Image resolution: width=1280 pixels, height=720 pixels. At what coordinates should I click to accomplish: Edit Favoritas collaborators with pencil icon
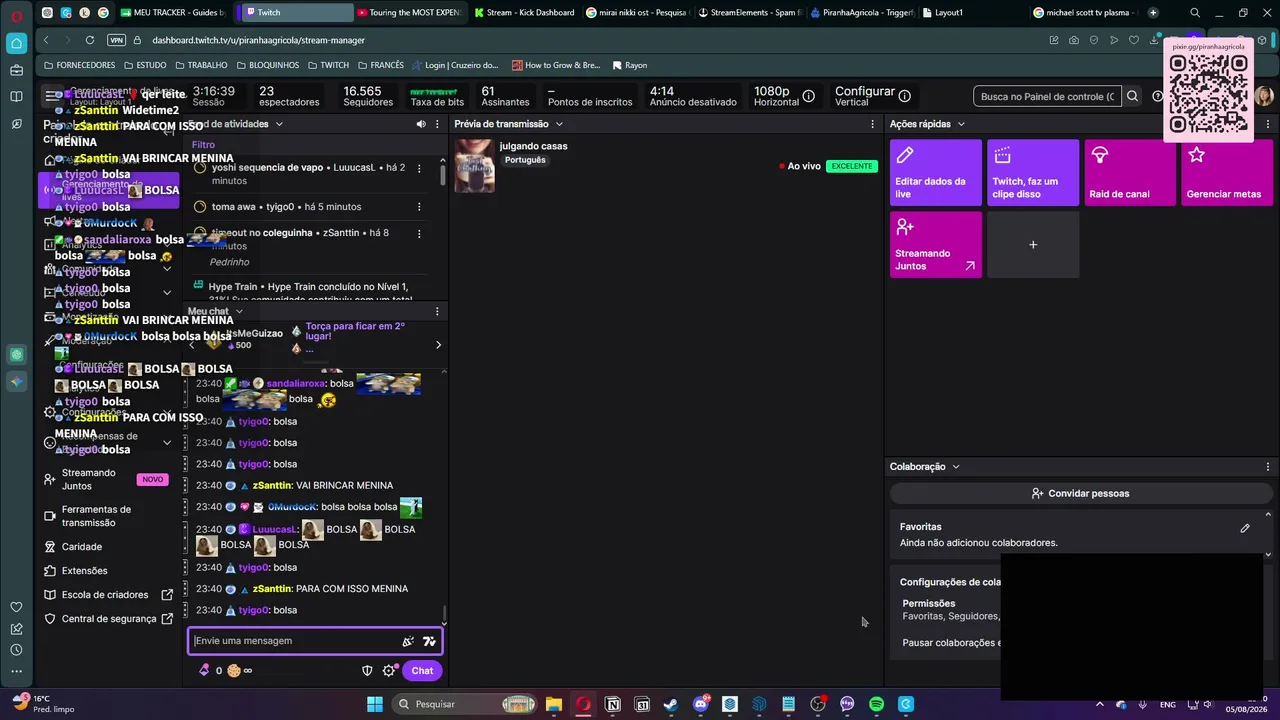1245,528
